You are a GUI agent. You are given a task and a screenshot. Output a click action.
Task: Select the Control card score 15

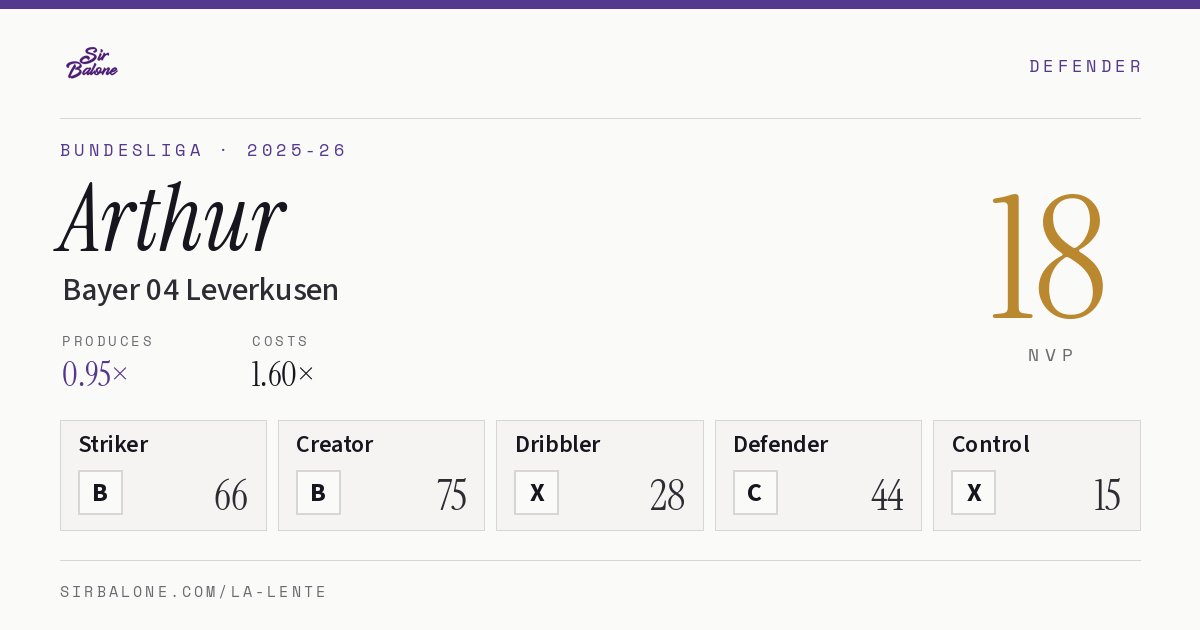coord(1107,495)
